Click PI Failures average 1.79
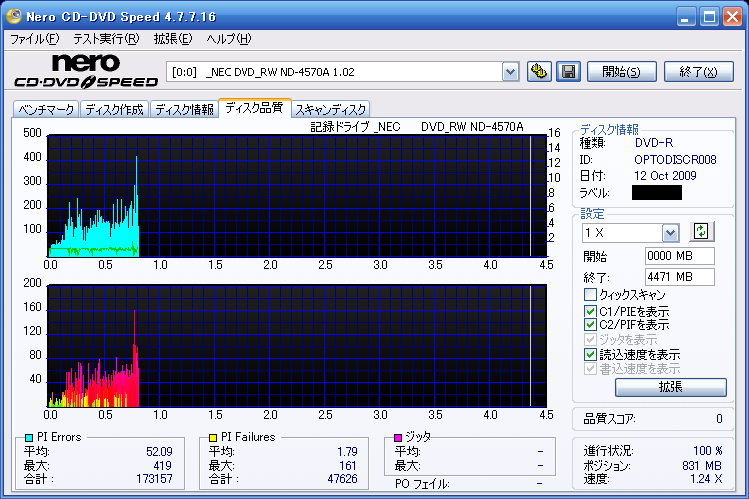The height and width of the screenshot is (499, 749). pyautogui.click(x=347, y=452)
